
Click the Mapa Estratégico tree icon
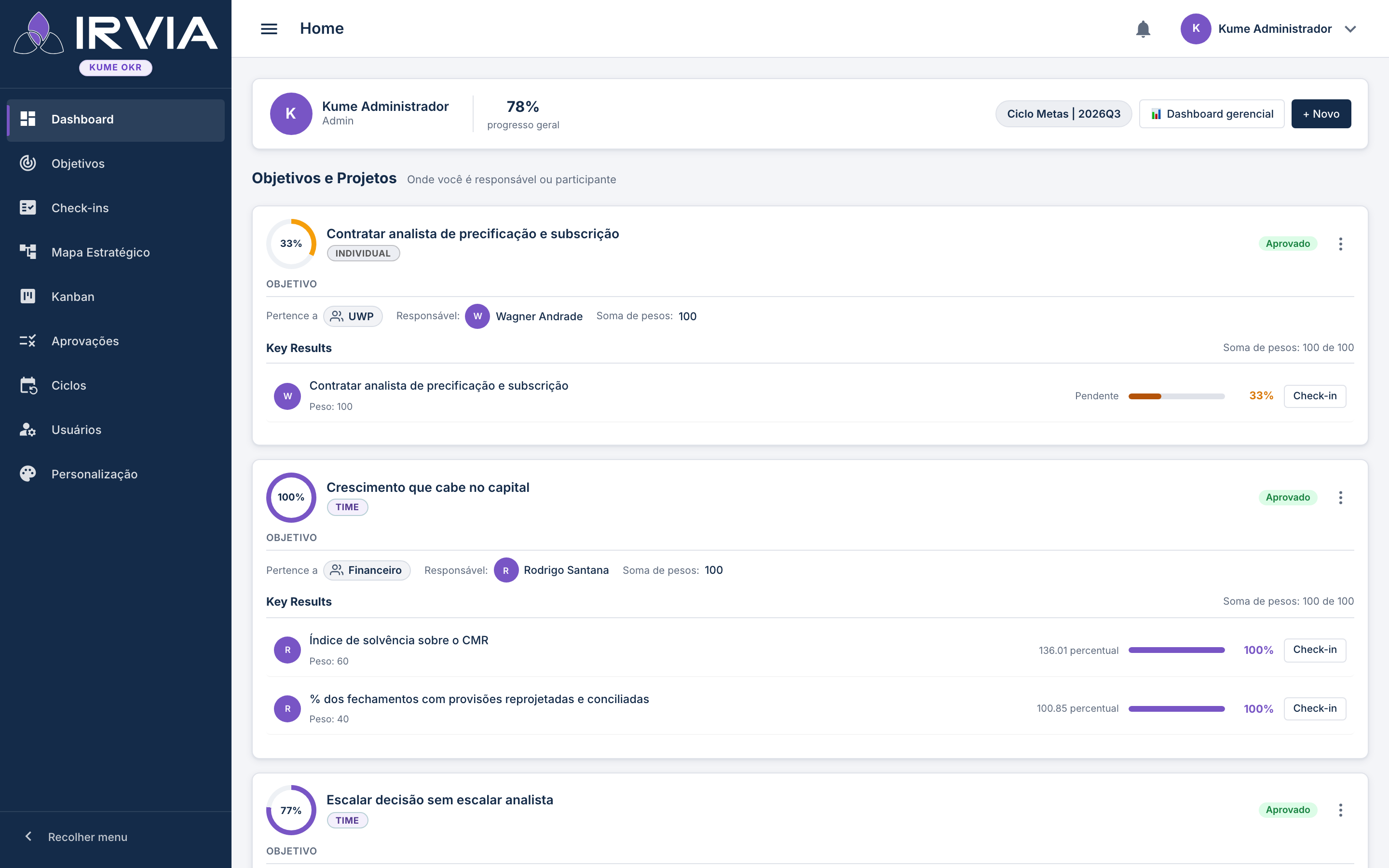tap(27, 251)
